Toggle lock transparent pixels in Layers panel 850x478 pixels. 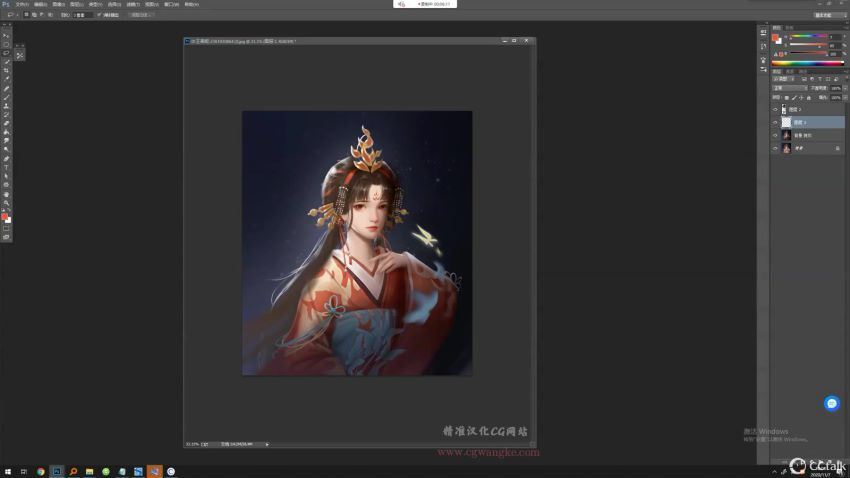[787, 98]
